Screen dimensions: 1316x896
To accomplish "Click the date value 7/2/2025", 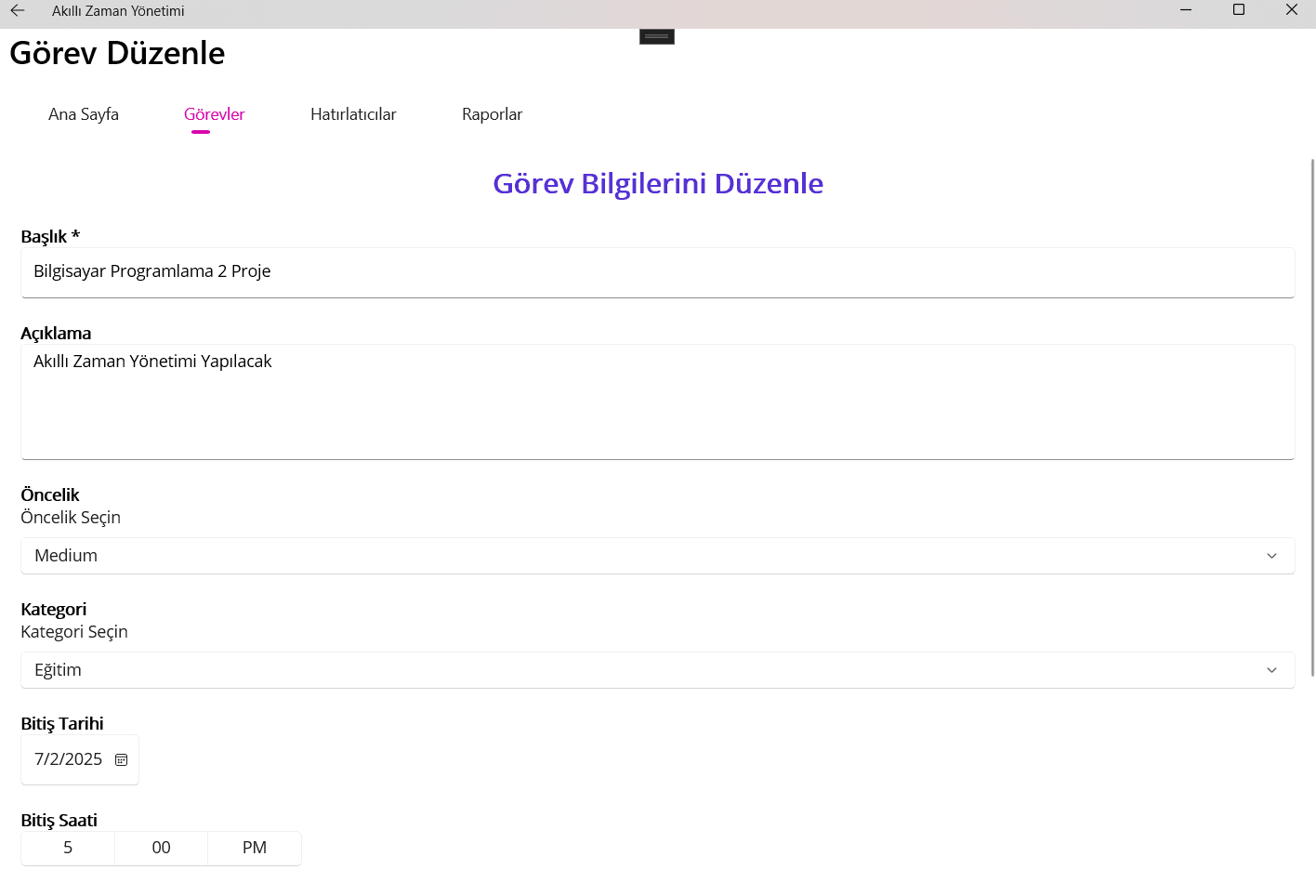I will coord(67,759).
